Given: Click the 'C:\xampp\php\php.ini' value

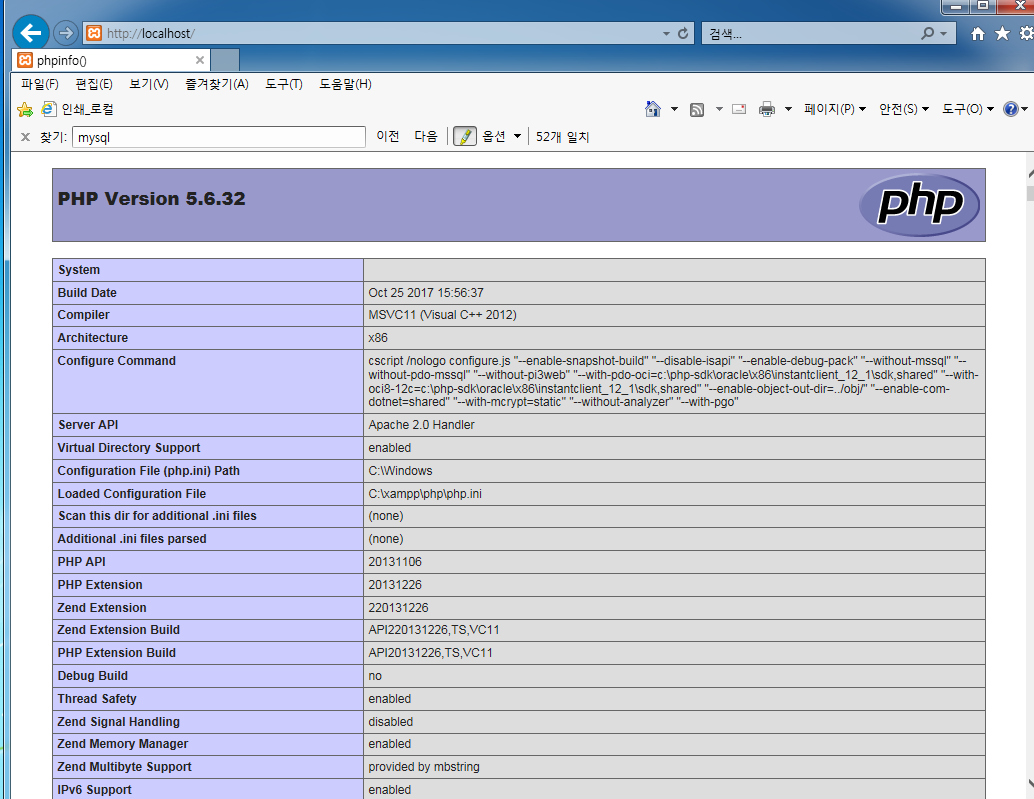Looking at the screenshot, I should click(x=425, y=494).
